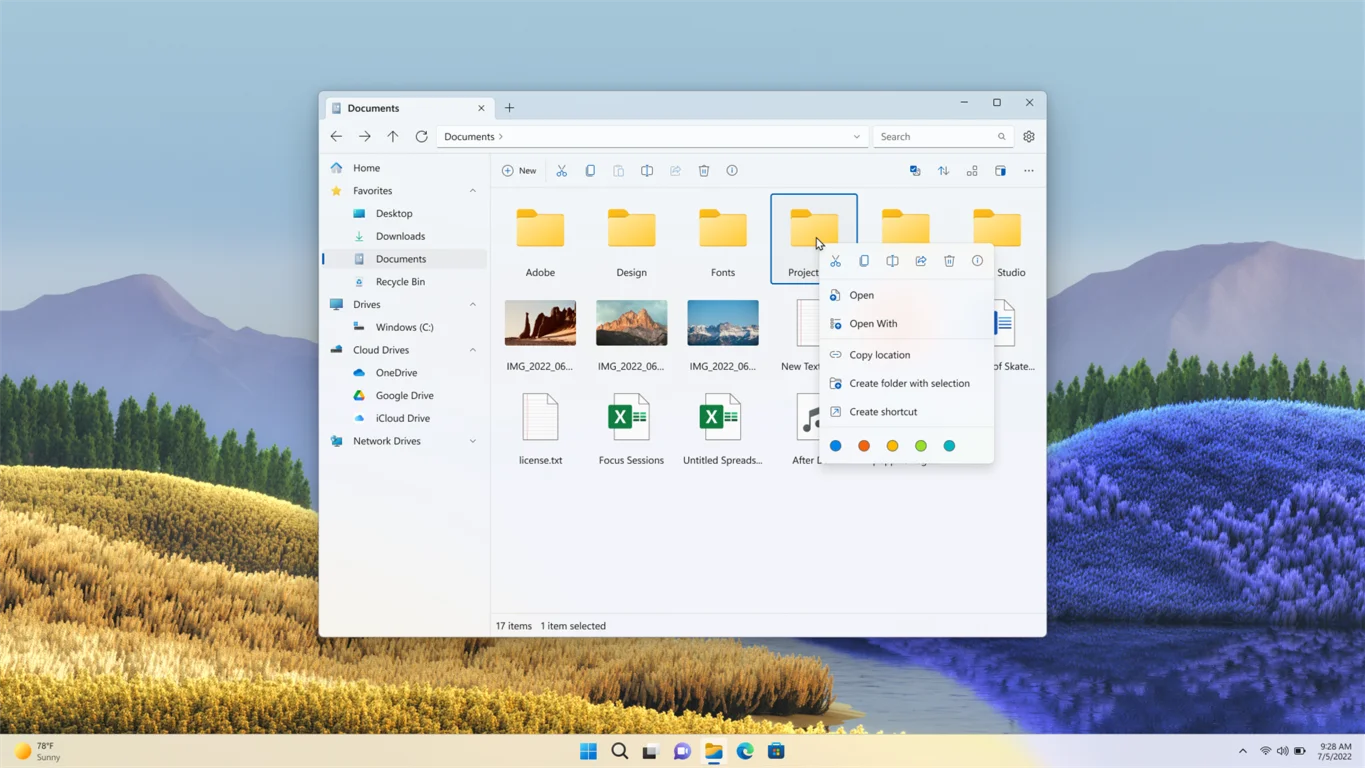1365x768 pixels.
Task: Click the Share icon in the context menu
Action: 921,261
